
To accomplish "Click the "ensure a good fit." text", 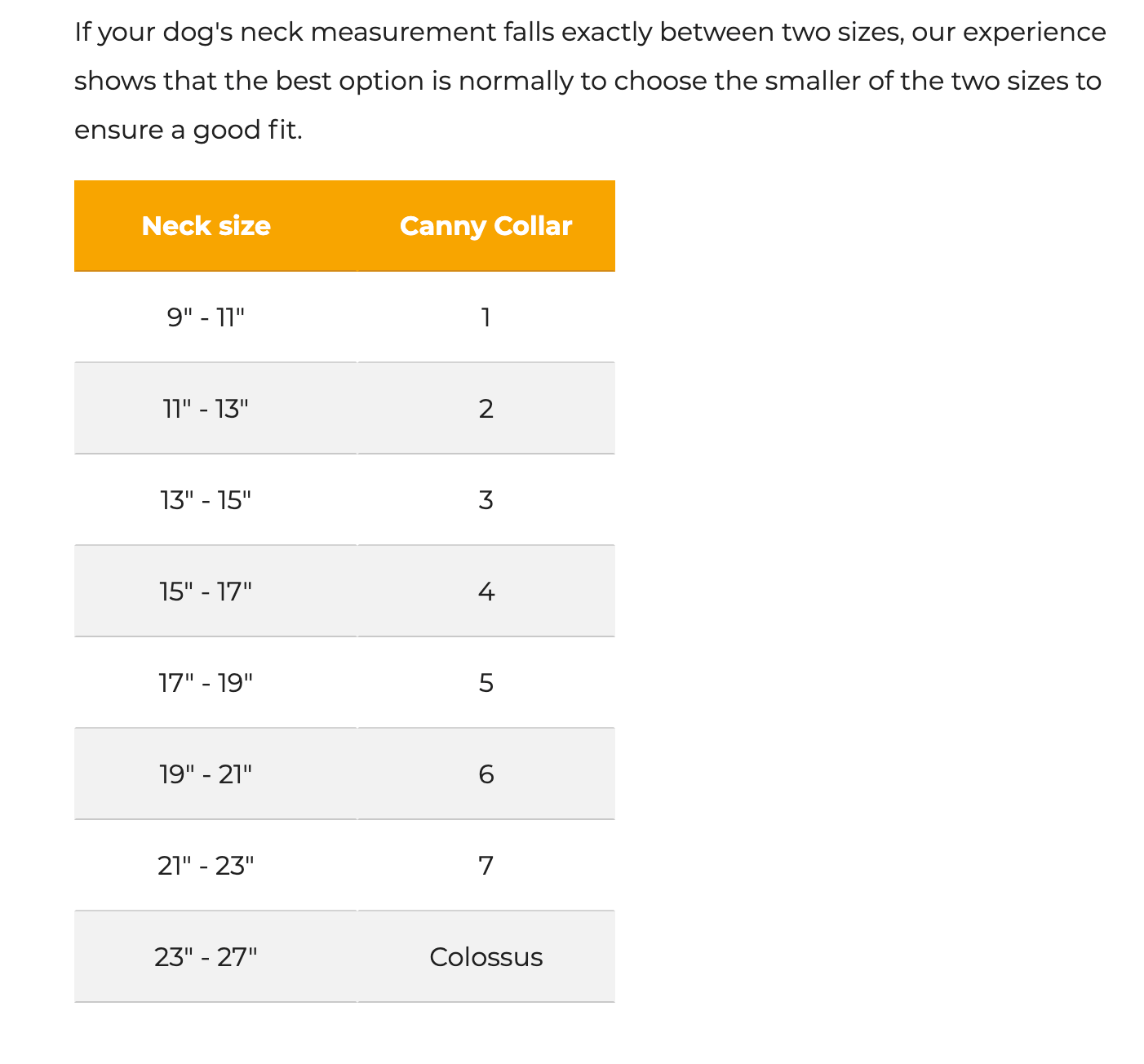I will (188, 131).
